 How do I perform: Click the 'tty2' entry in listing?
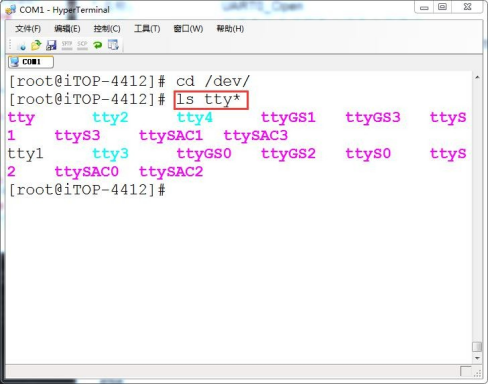(110, 118)
